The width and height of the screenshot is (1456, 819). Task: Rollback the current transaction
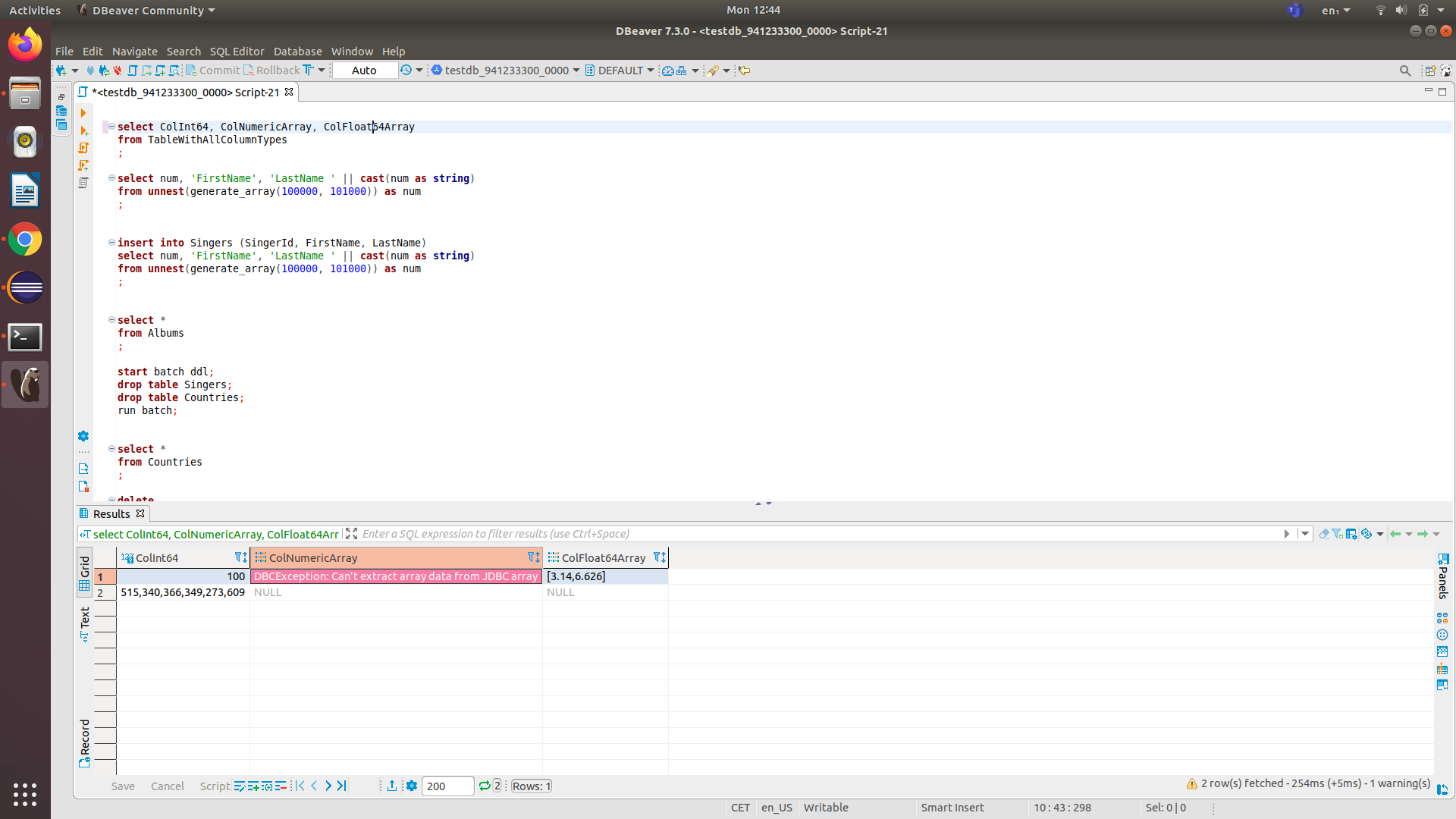[x=278, y=70]
